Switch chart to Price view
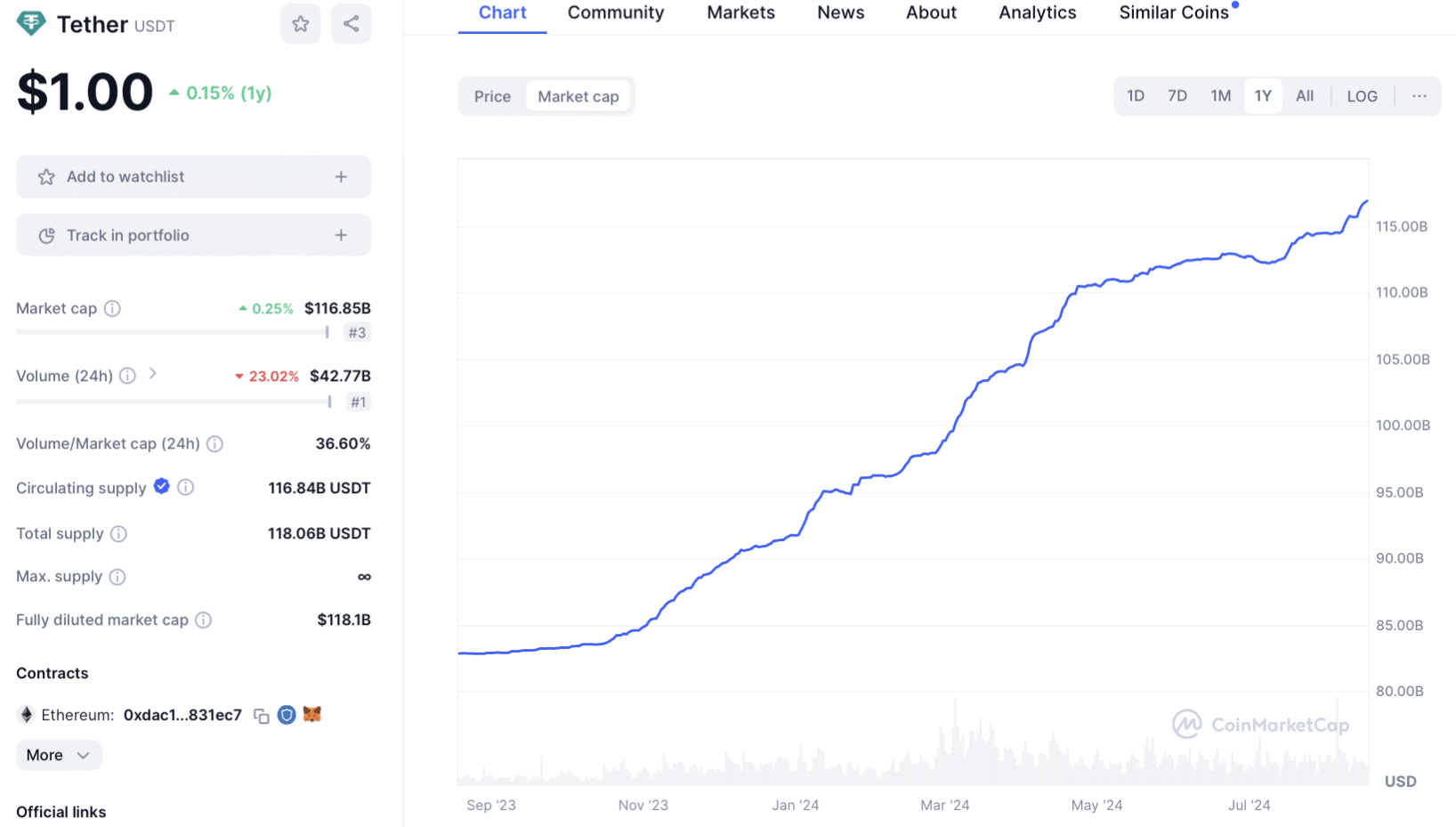The width and height of the screenshot is (1456, 827). [x=492, y=96]
